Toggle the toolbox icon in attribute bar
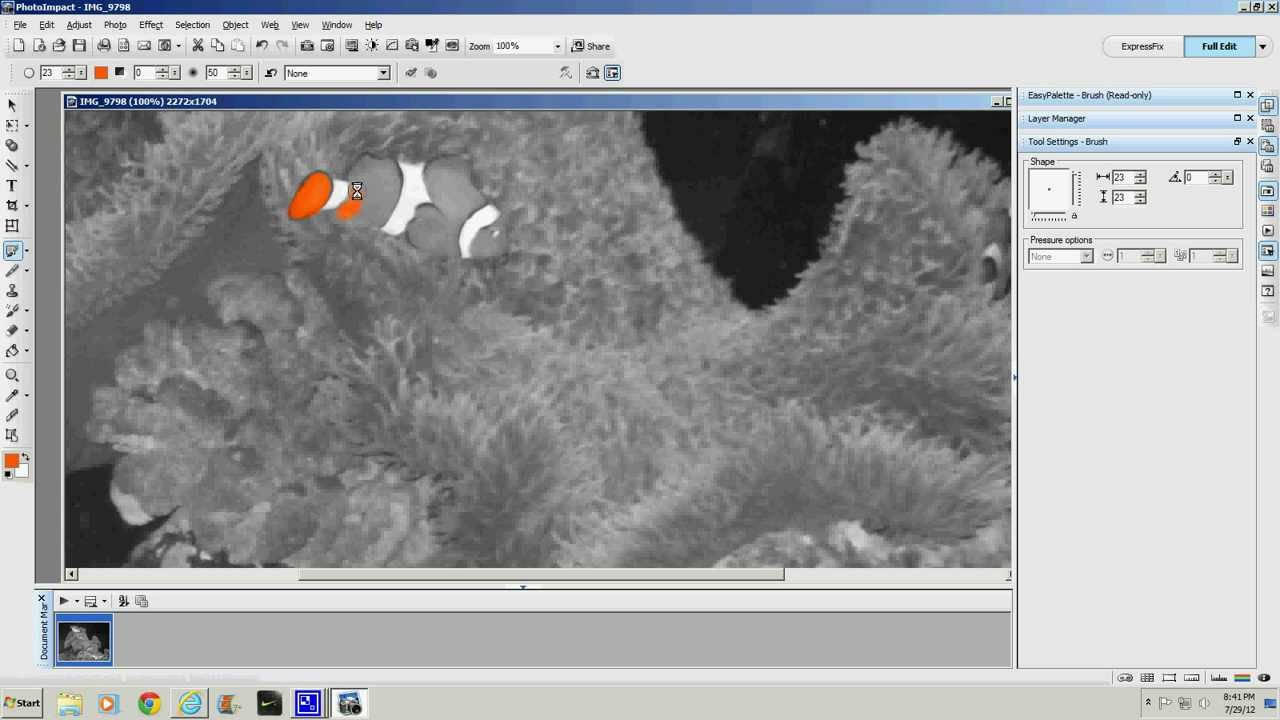 click(592, 73)
